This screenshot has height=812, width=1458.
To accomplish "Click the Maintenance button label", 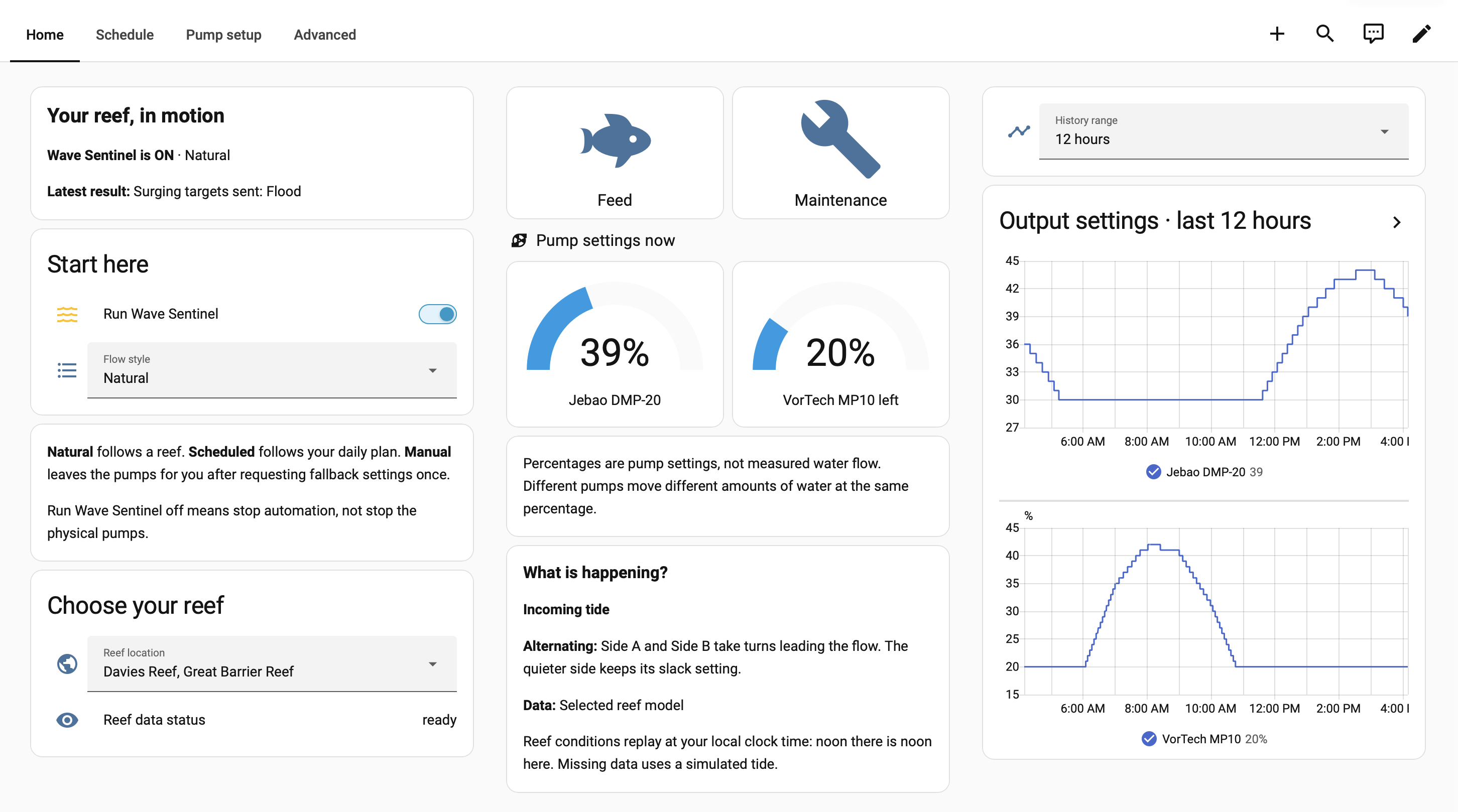I will (x=840, y=200).
